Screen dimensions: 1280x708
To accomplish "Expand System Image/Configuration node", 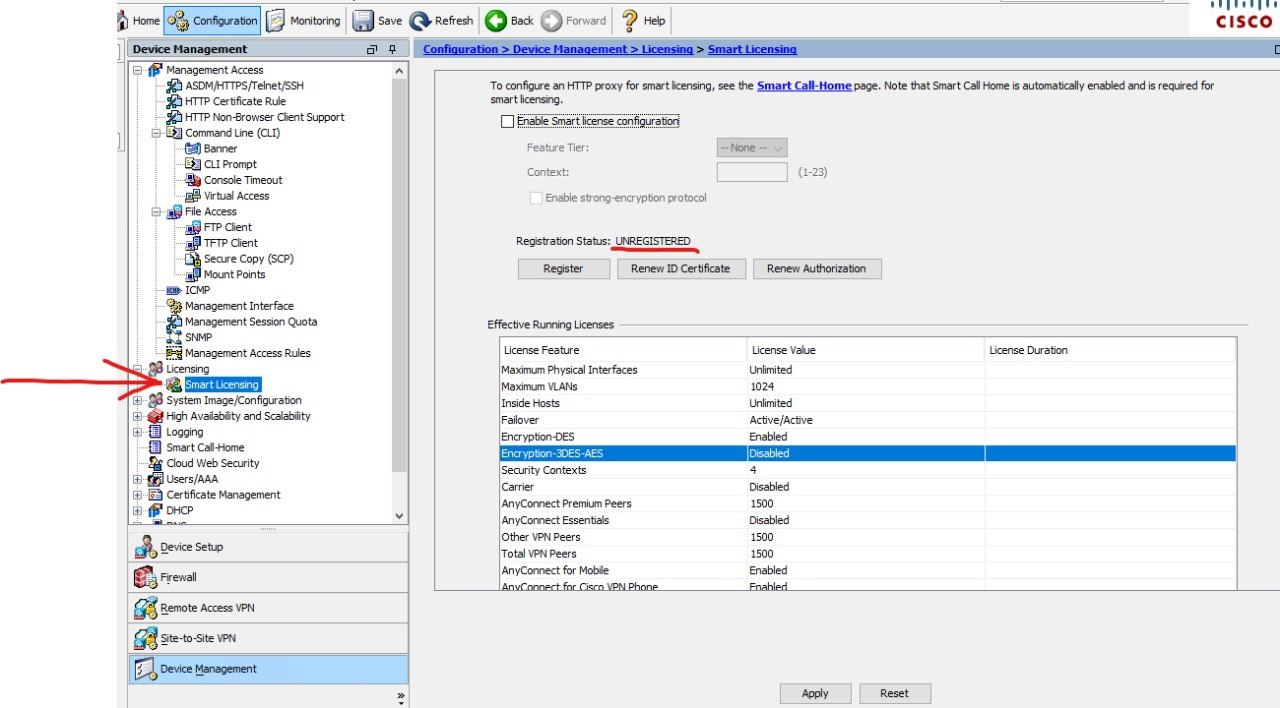I will point(138,400).
